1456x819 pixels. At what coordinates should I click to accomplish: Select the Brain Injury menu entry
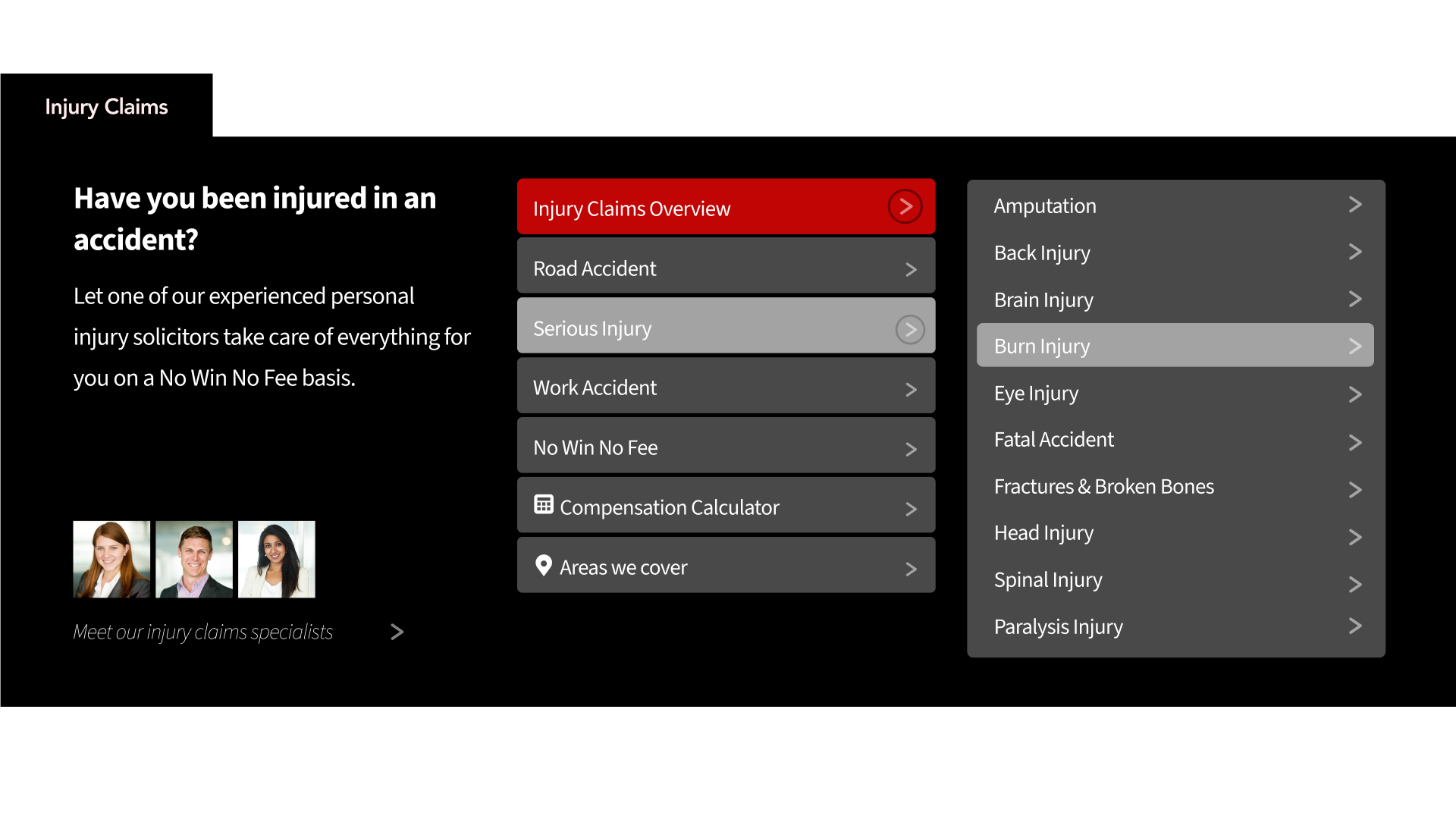coord(1043,300)
